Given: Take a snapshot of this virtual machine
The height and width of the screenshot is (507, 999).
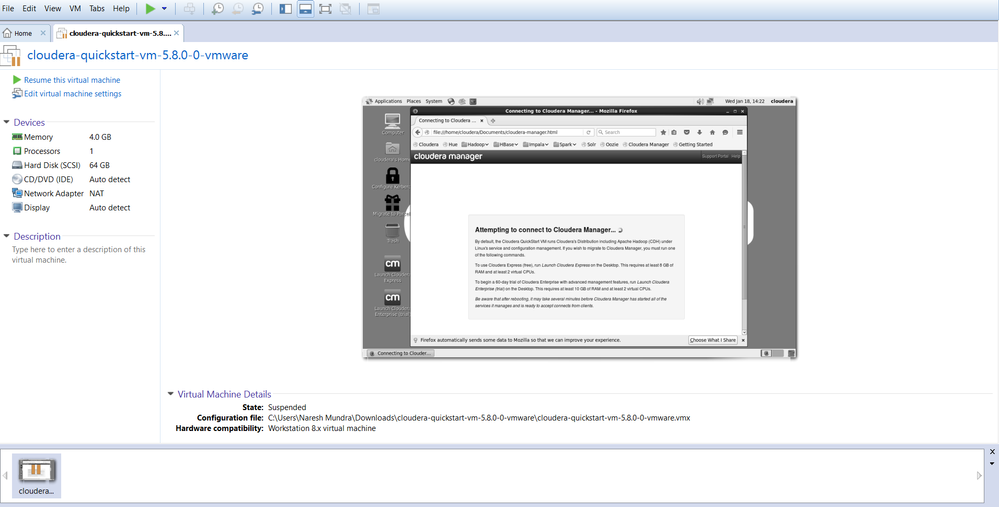Looking at the screenshot, I should (x=218, y=9).
